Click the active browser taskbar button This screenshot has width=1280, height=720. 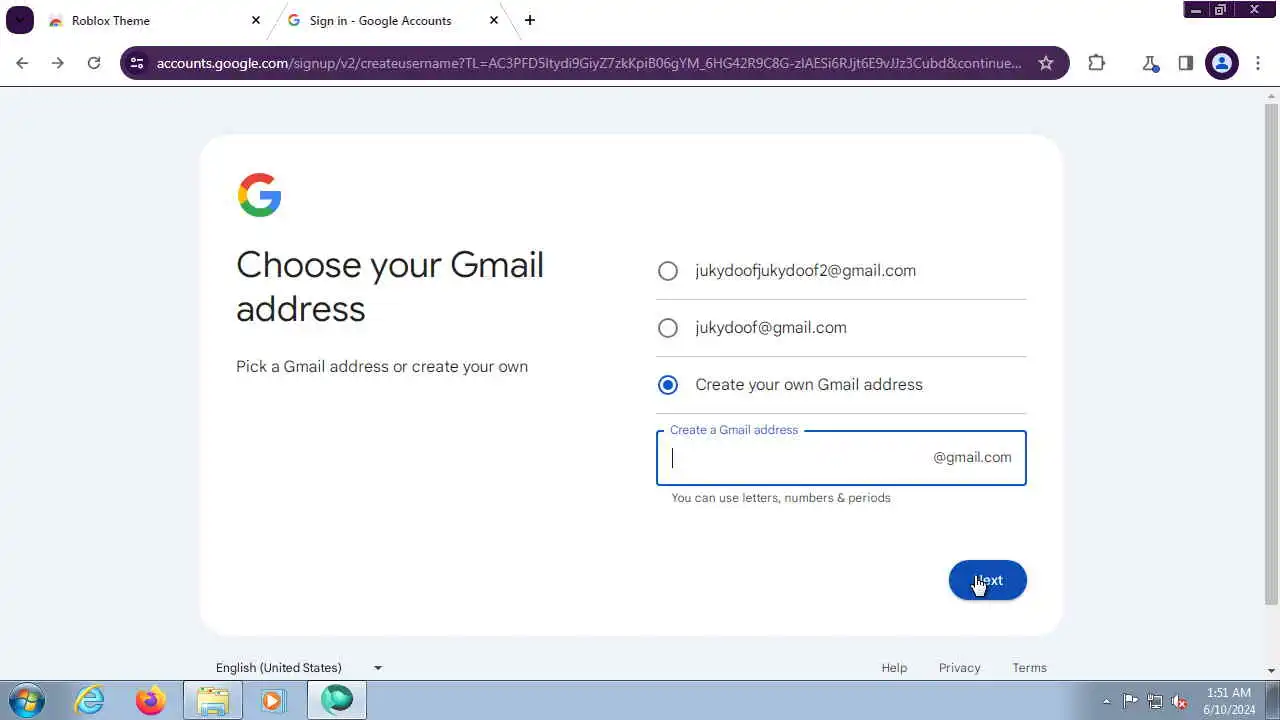point(337,700)
